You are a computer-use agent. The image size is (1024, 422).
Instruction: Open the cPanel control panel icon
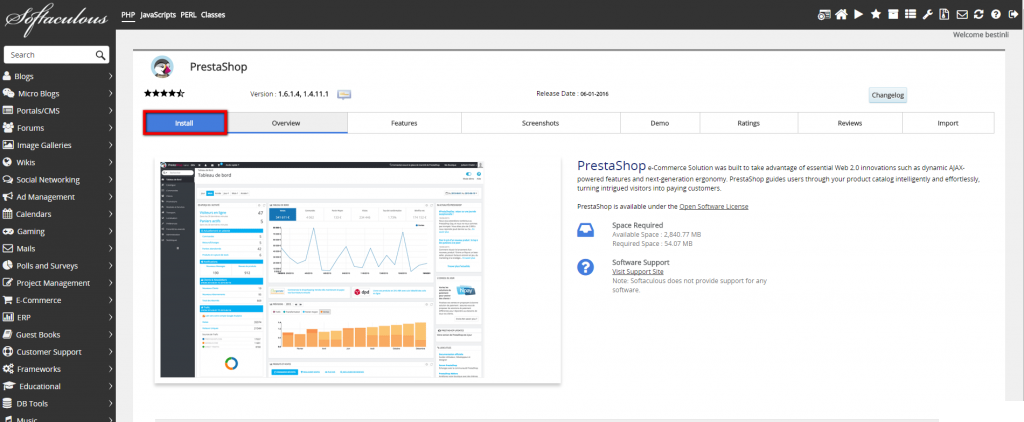point(825,14)
